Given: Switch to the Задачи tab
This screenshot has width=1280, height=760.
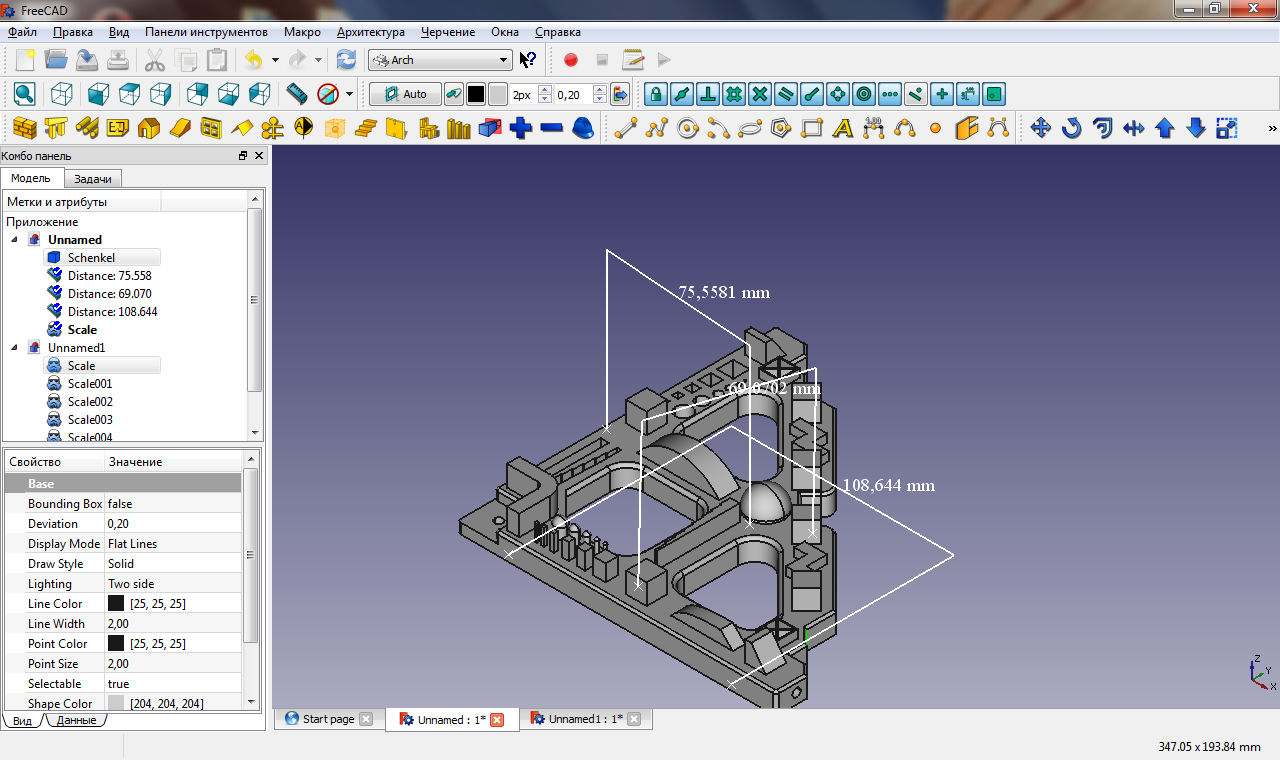Looking at the screenshot, I should [94, 178].
